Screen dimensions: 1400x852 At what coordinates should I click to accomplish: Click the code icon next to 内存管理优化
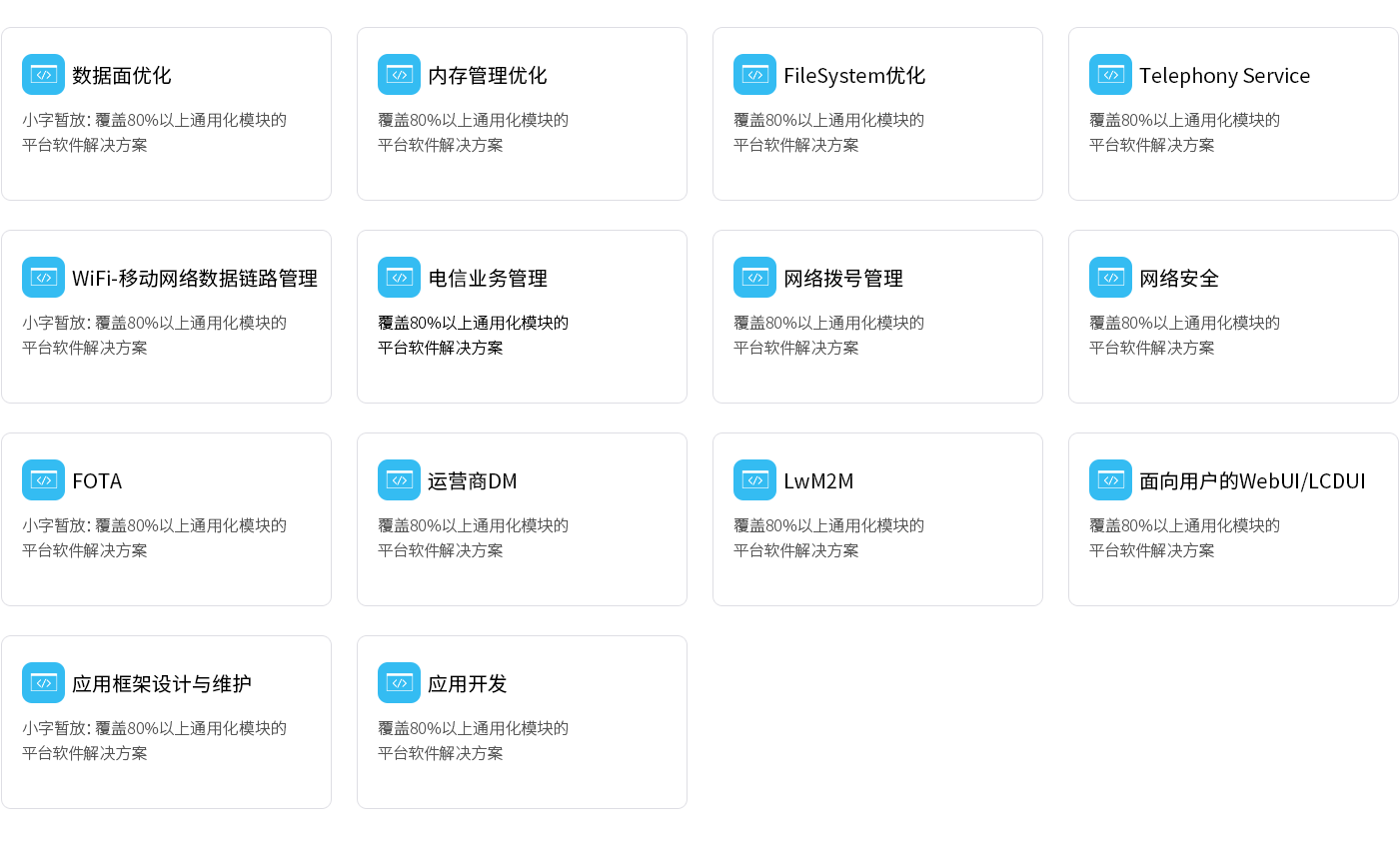[399, 75]
